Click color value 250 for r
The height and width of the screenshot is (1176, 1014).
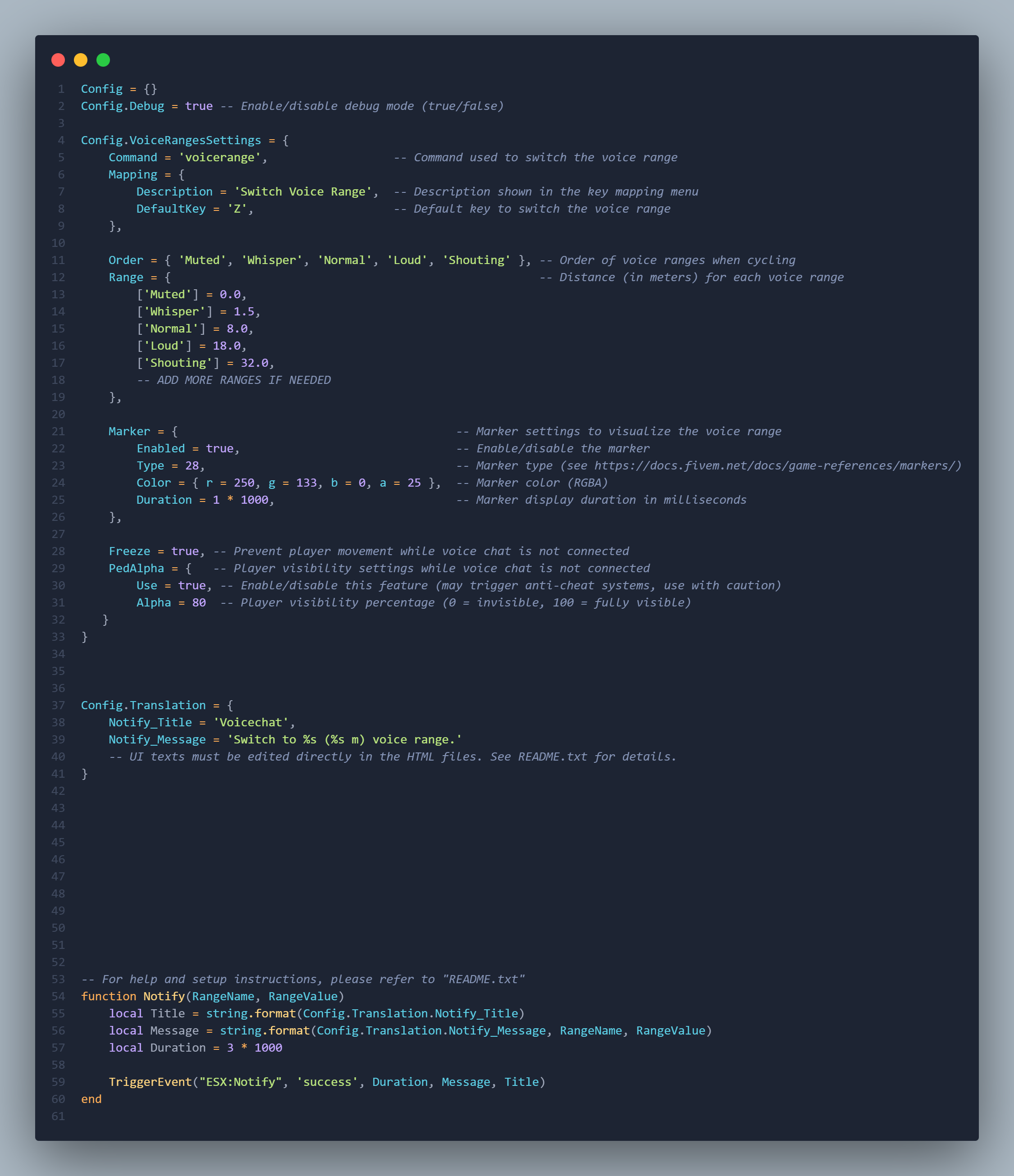[244, 483]
